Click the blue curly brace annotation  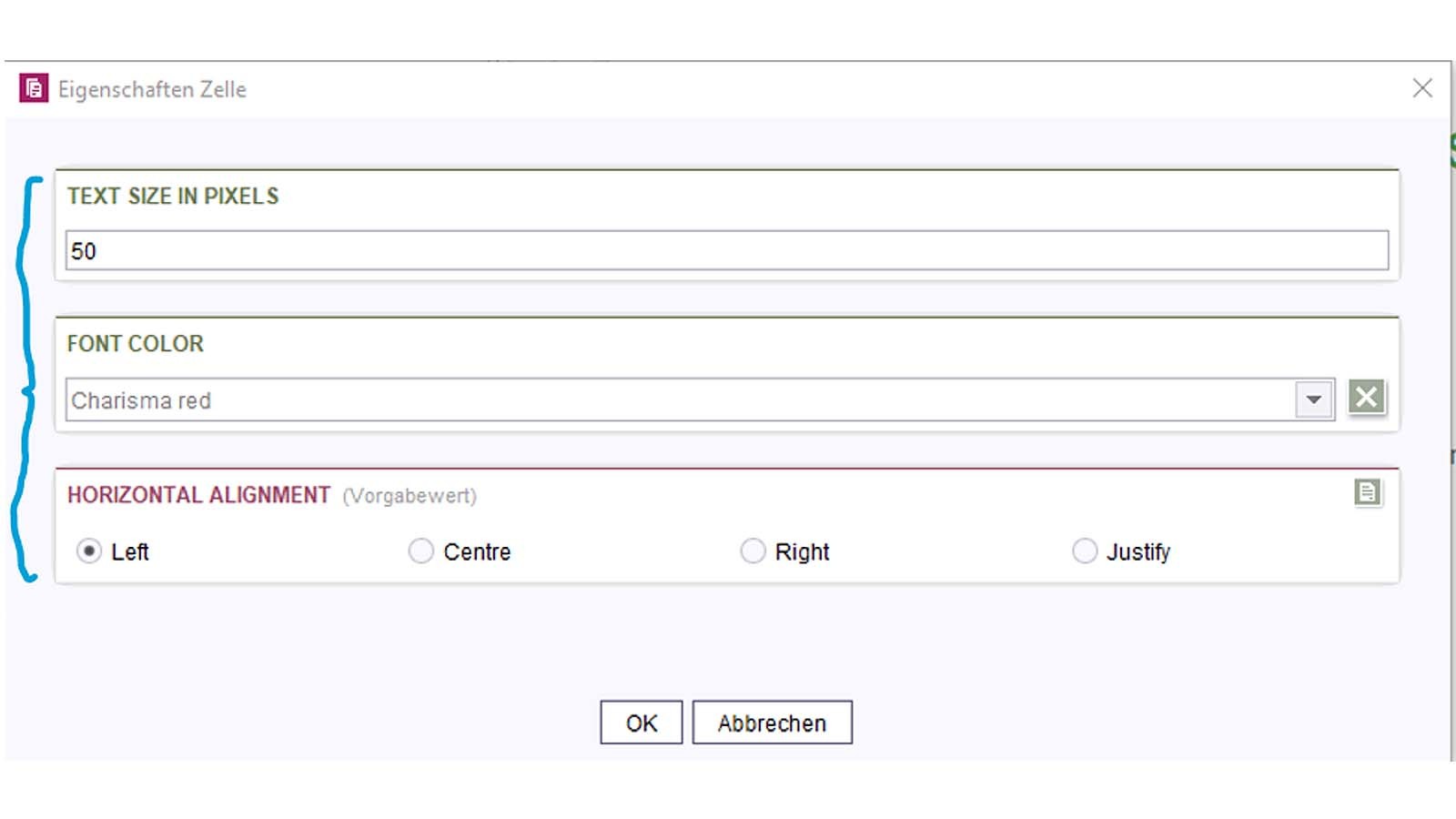point(26,382)
